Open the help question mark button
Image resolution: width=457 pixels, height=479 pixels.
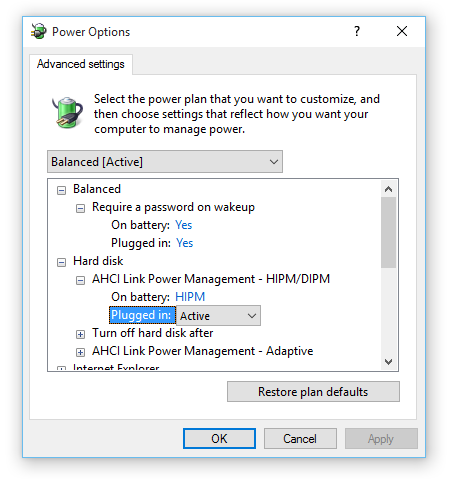(357, 31)
